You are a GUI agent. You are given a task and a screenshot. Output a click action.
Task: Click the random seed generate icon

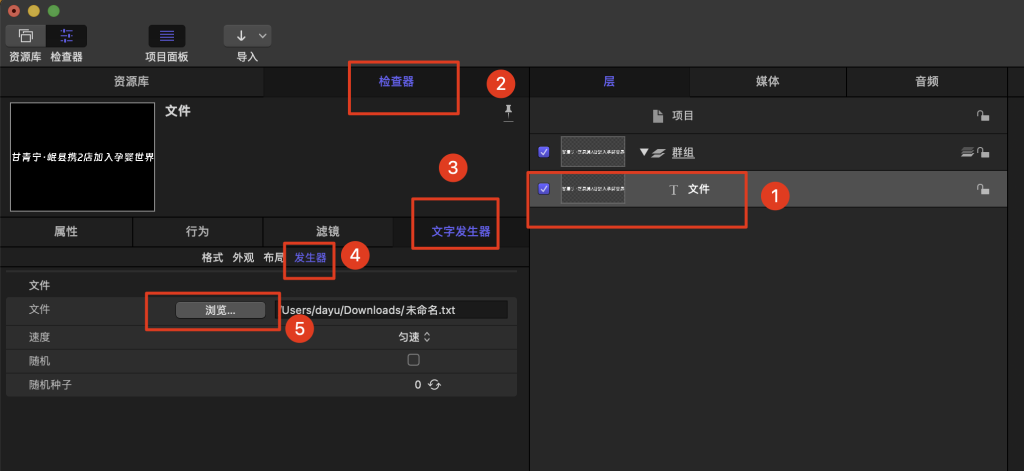click(434, 384)
